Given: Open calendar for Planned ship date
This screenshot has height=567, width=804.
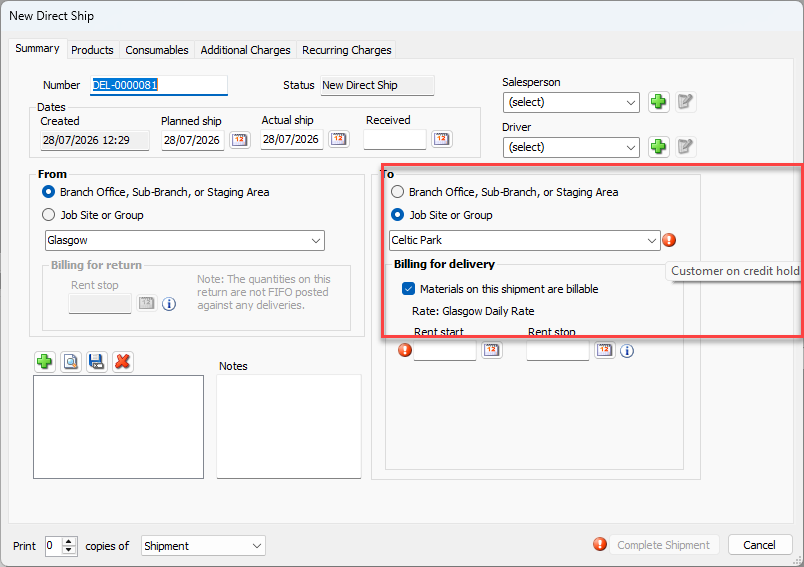Looking at the screenshot, I should click(x=239, y=140).
